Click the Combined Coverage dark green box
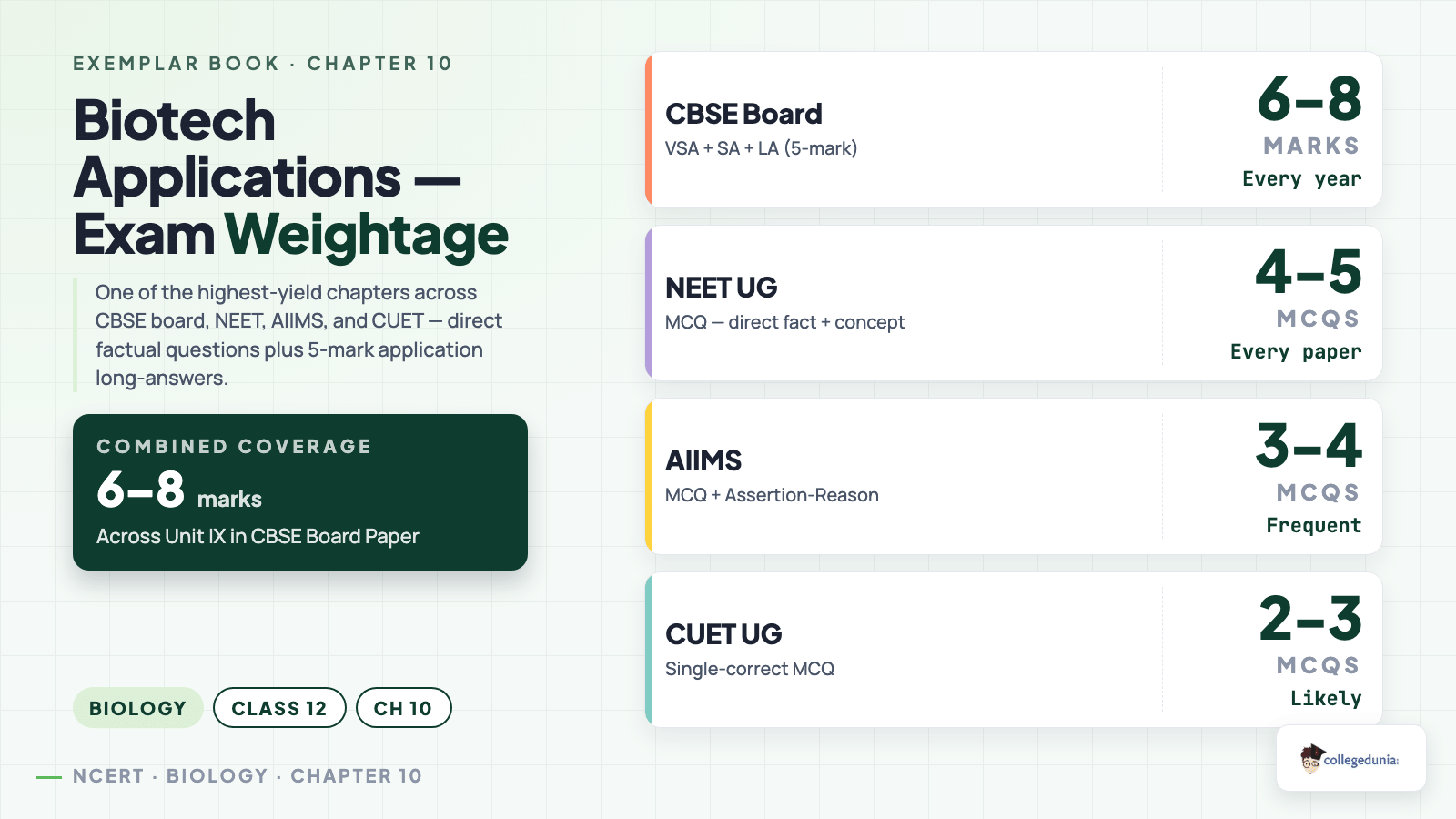The width and height of the screenshot is (1456, 819). point(300,492)
